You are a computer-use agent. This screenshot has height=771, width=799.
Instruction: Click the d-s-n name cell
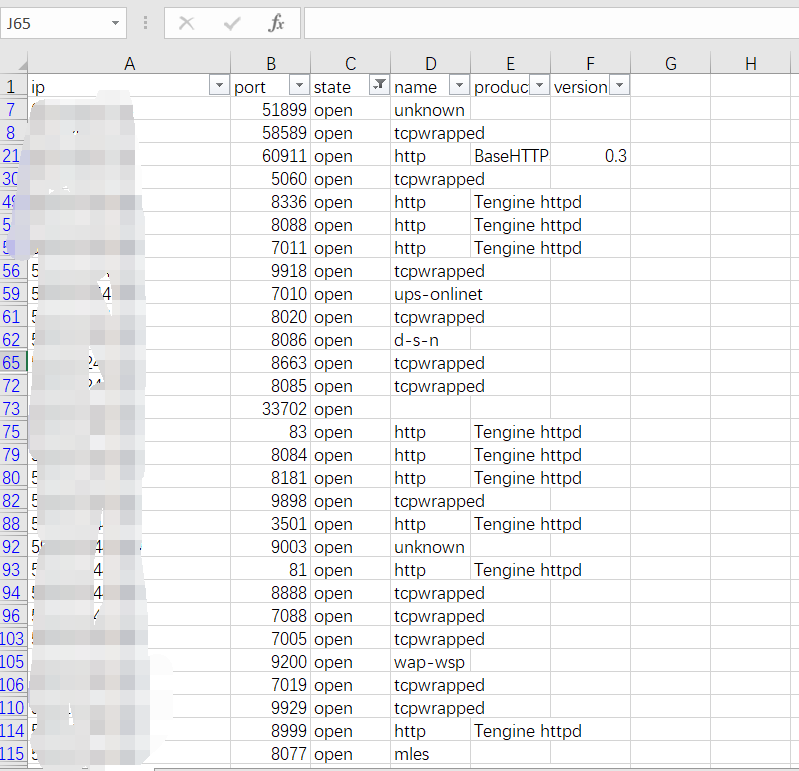tap(431, 339)
